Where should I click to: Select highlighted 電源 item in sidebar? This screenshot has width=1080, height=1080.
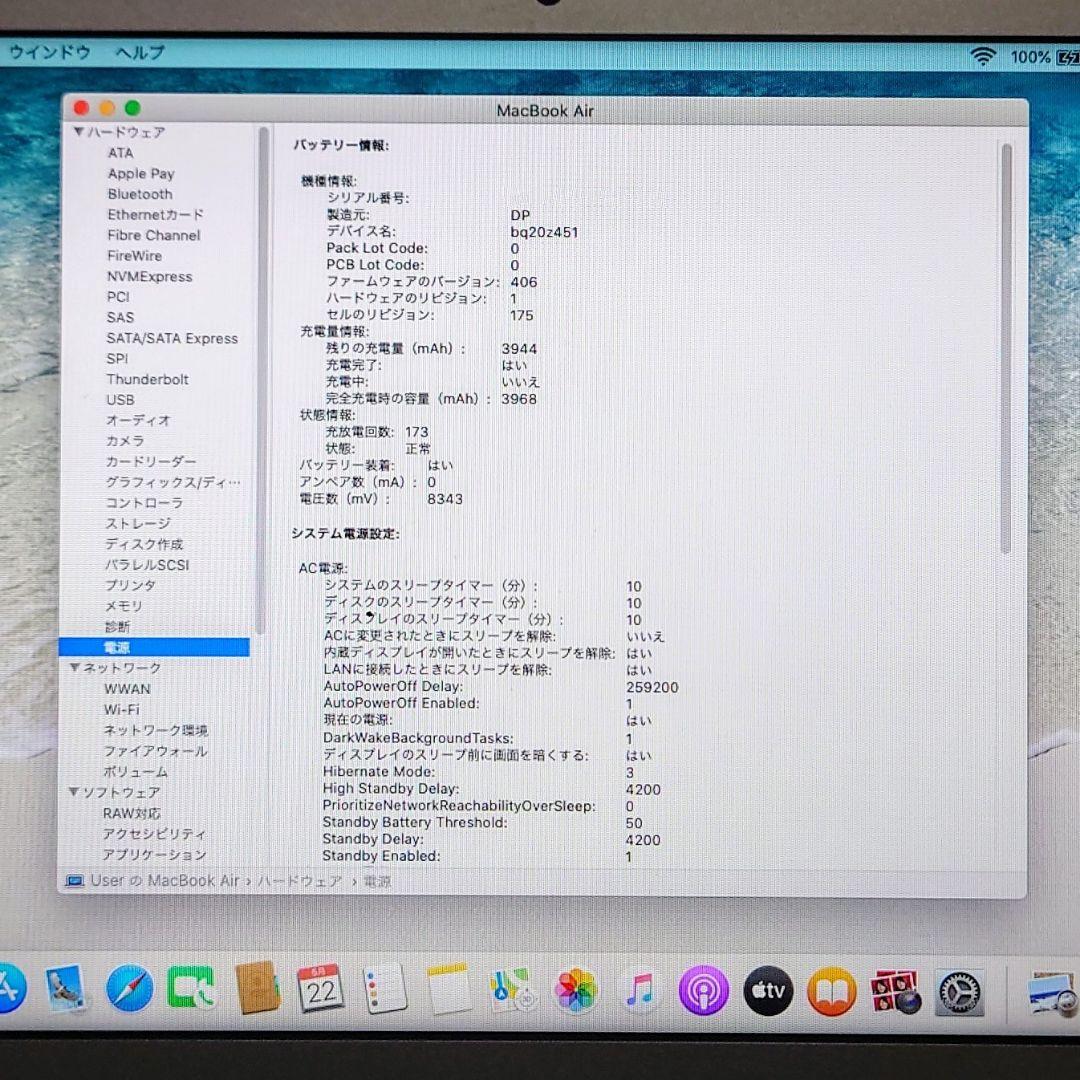[154, 647]
